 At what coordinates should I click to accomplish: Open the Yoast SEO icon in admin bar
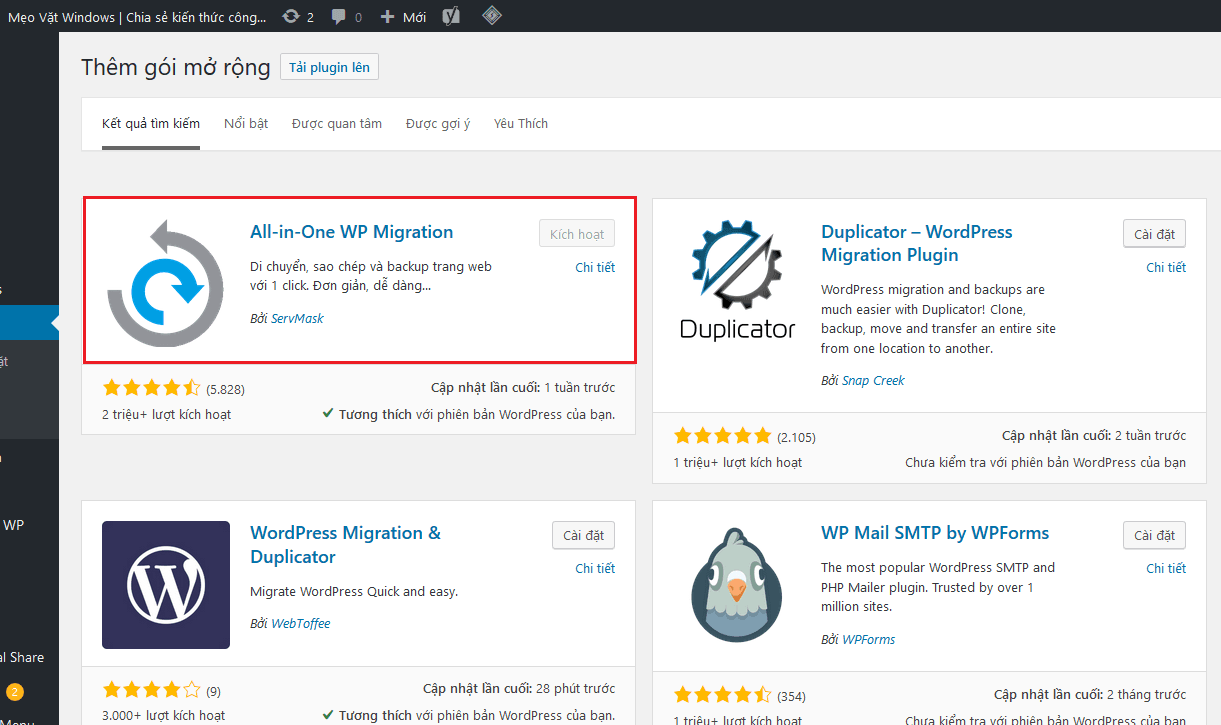tap(451, 16)
